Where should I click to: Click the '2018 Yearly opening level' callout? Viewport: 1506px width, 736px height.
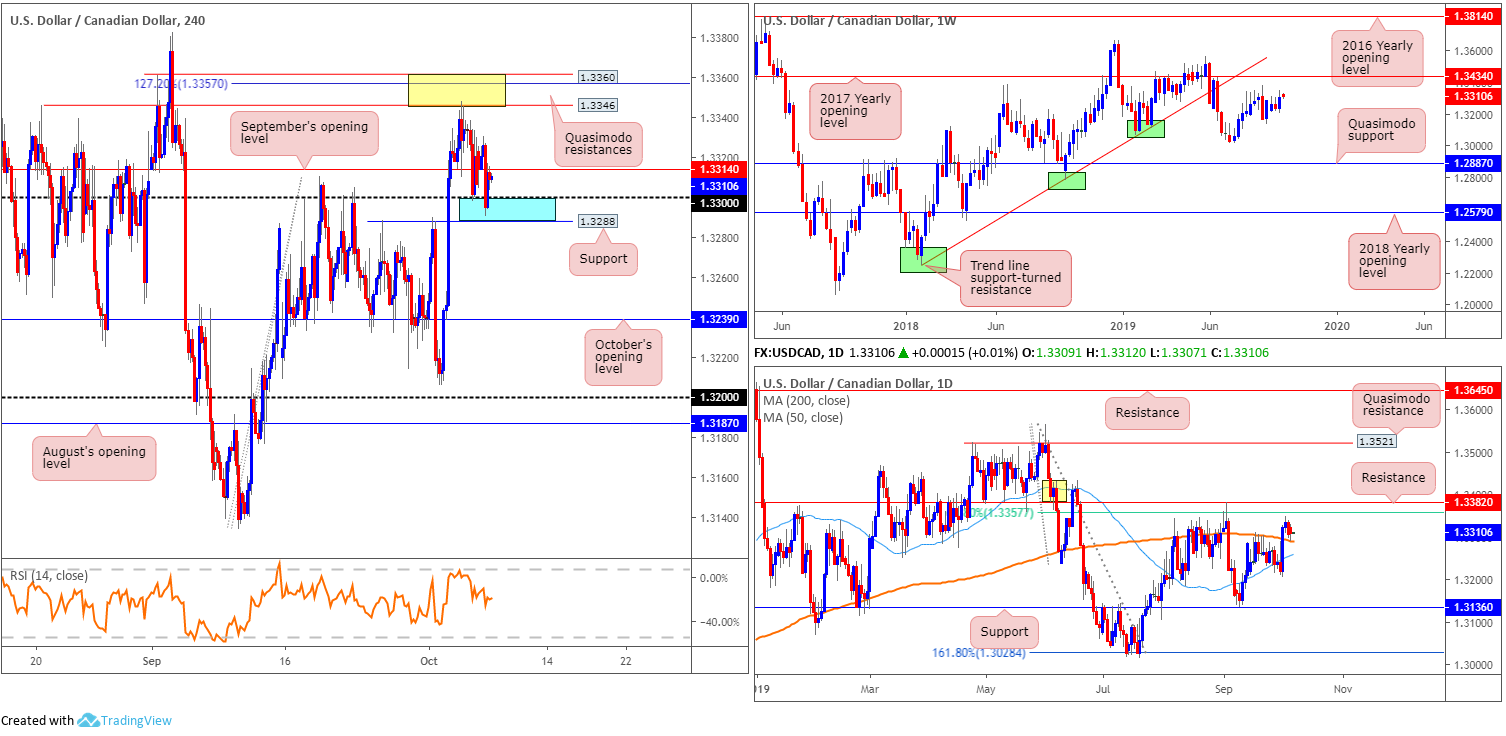tap(1394, 261)
